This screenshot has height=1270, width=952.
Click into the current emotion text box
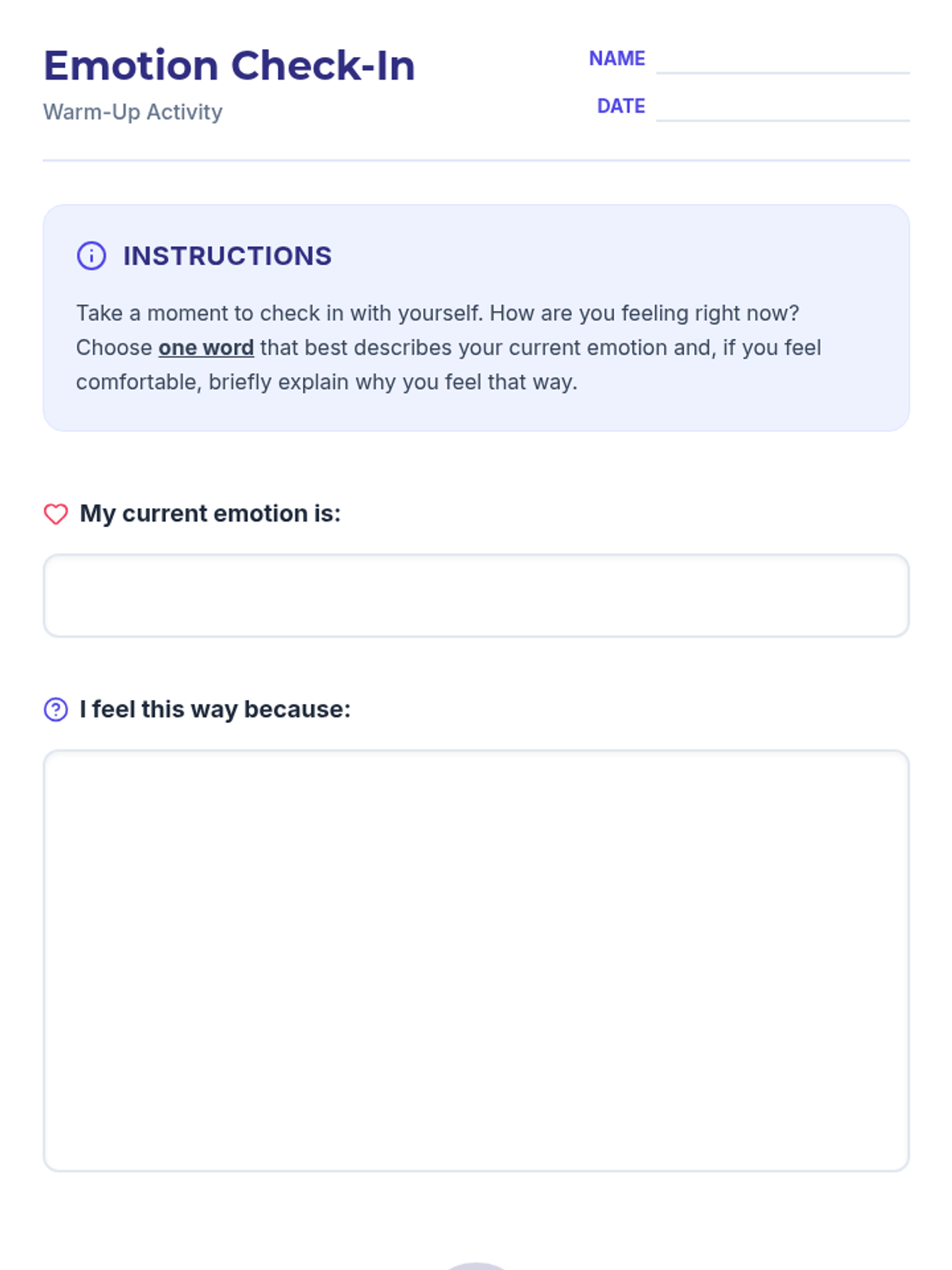click(476, 595)
